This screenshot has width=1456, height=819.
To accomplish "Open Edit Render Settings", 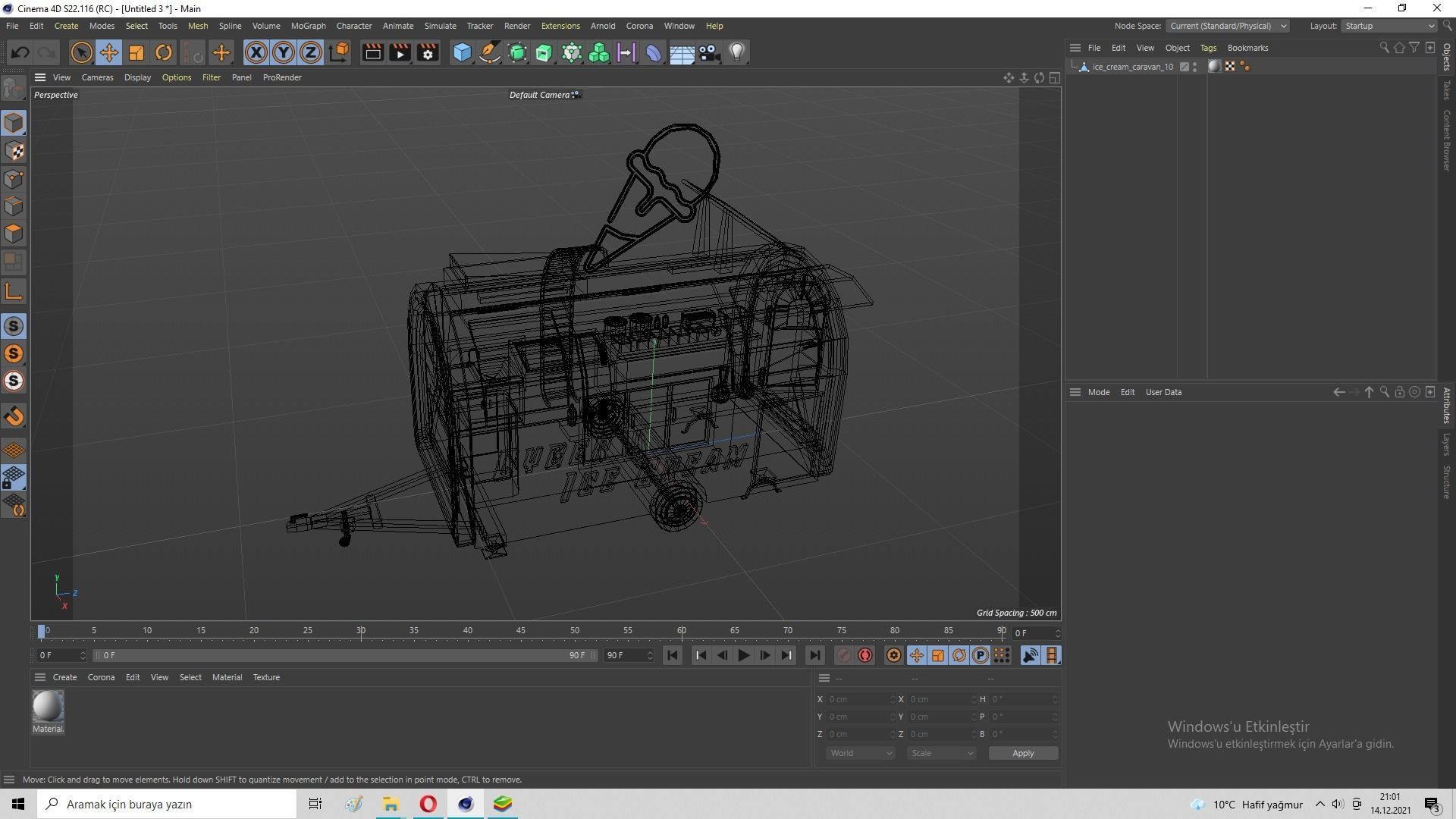I will point(428,52).
